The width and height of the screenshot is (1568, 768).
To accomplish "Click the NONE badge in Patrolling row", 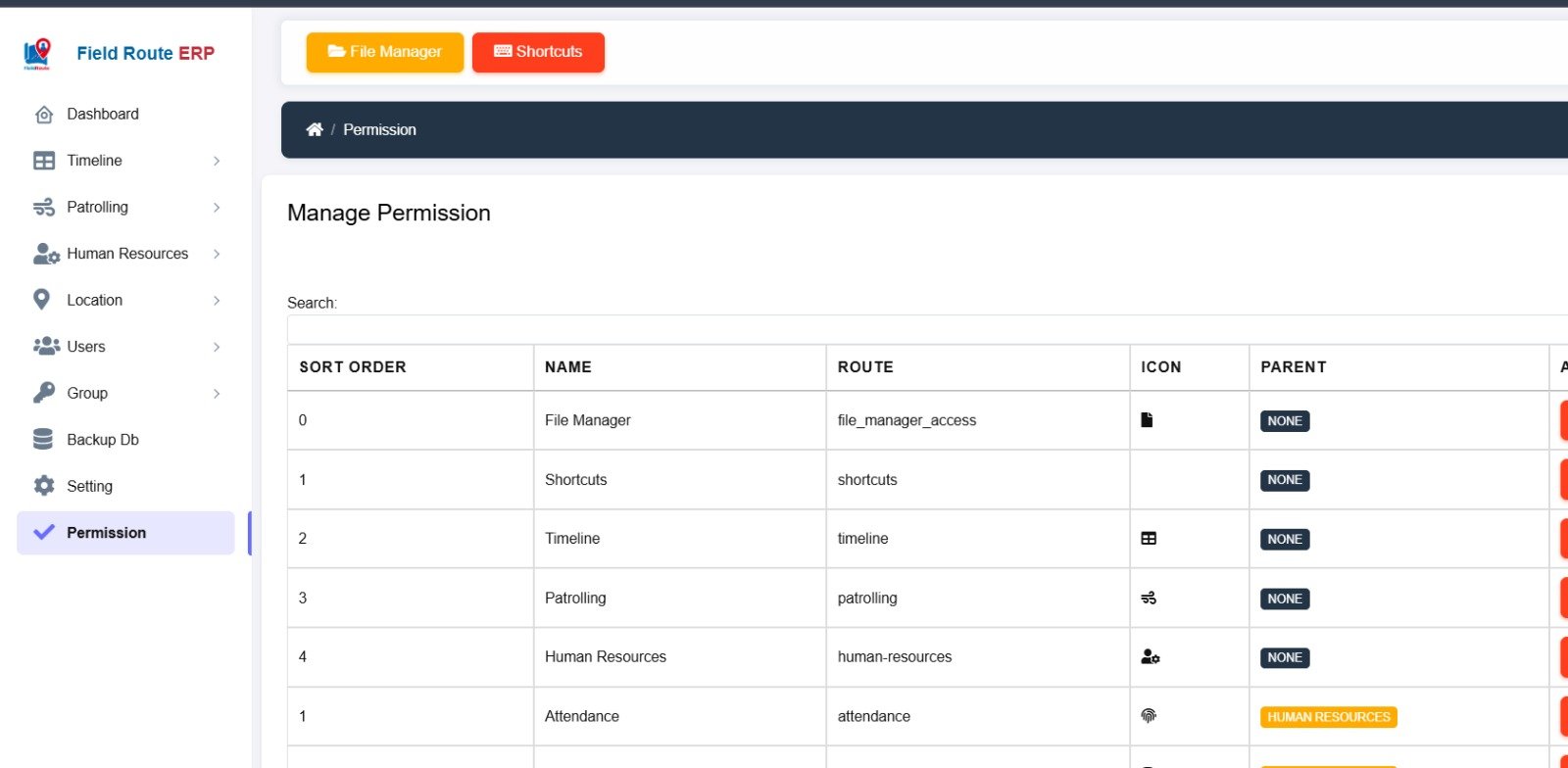I will (1285, 599).
